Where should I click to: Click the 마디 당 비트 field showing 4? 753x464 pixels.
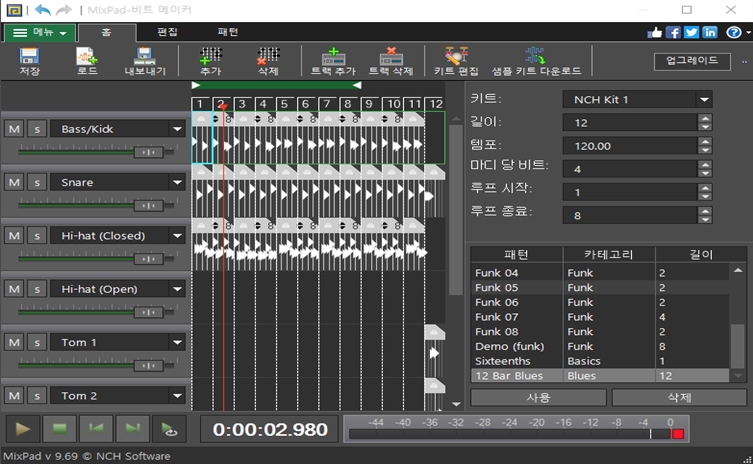point(630,169)
